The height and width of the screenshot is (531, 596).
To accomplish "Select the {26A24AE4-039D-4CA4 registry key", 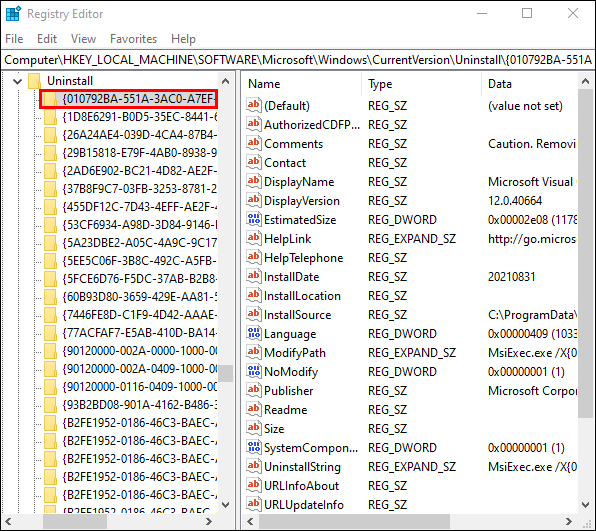I will (139, 135).
